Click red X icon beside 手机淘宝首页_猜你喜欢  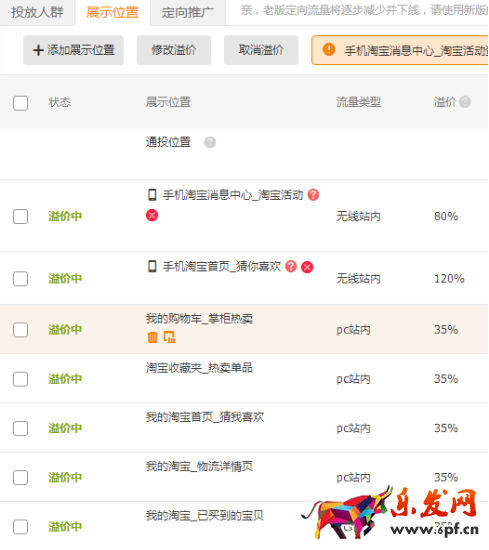coord(307,267)
